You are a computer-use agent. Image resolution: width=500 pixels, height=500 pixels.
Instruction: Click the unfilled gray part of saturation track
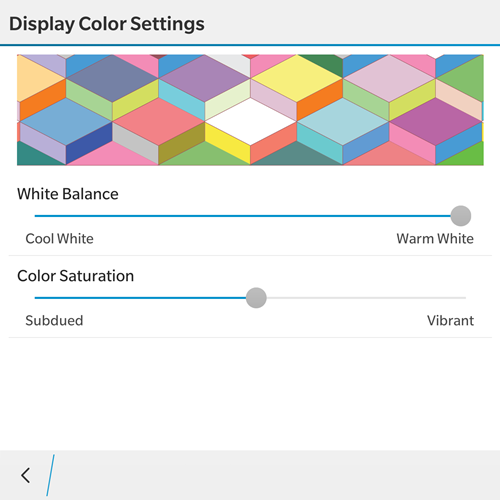click(366, 298)
